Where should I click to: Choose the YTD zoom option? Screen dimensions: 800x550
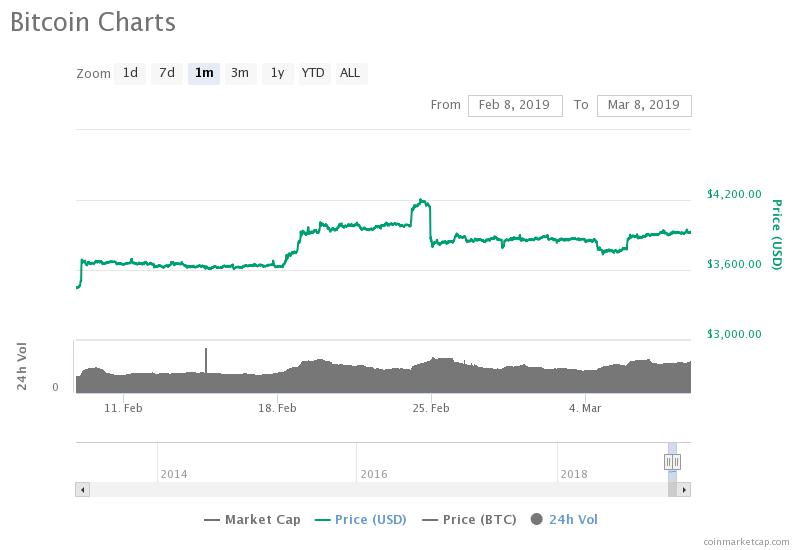pyautogui.click(x=313, y=73)
